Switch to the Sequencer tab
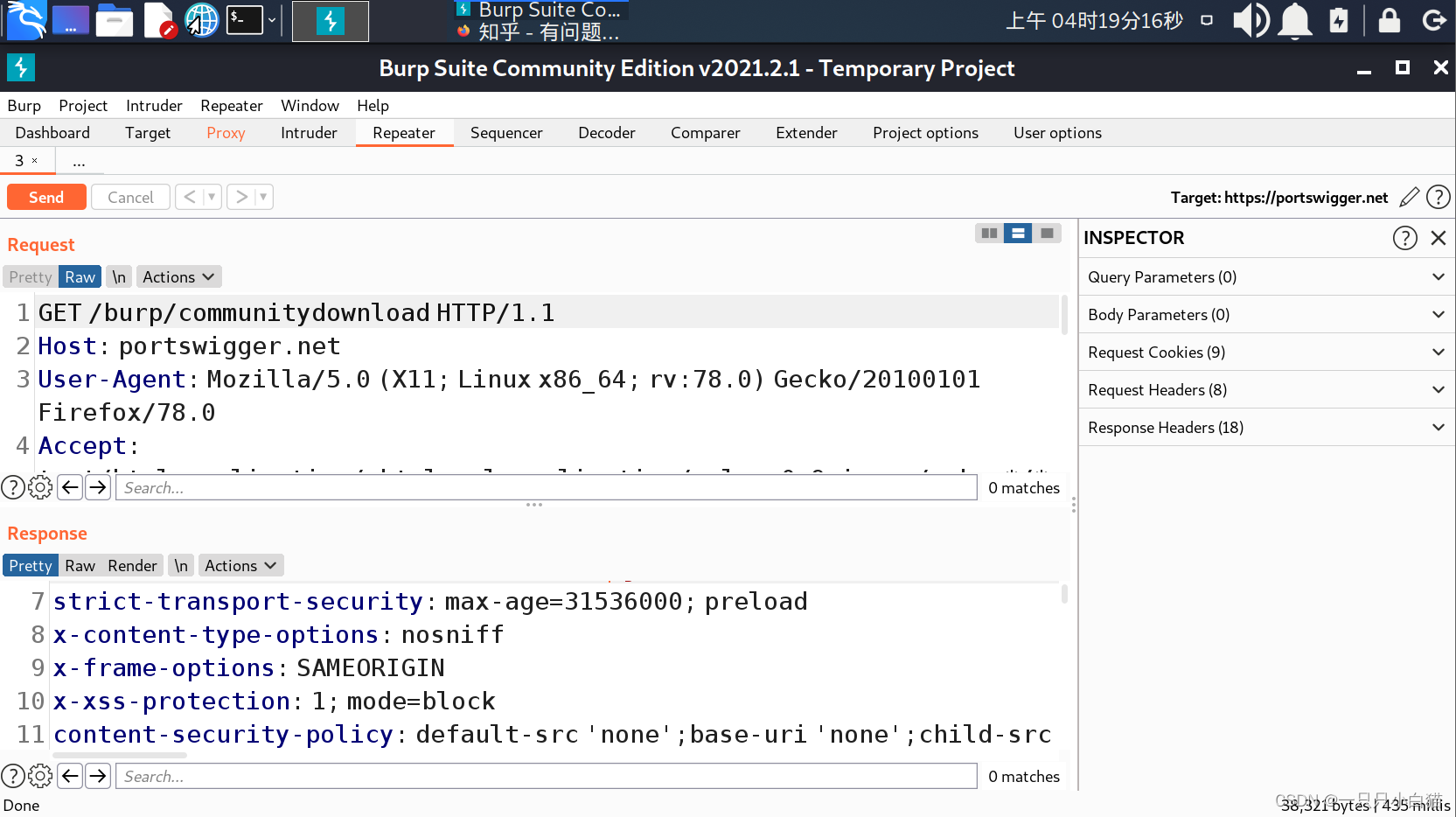Image resolution: width=1456 pixels, height=817 pixels. [506, 133]
